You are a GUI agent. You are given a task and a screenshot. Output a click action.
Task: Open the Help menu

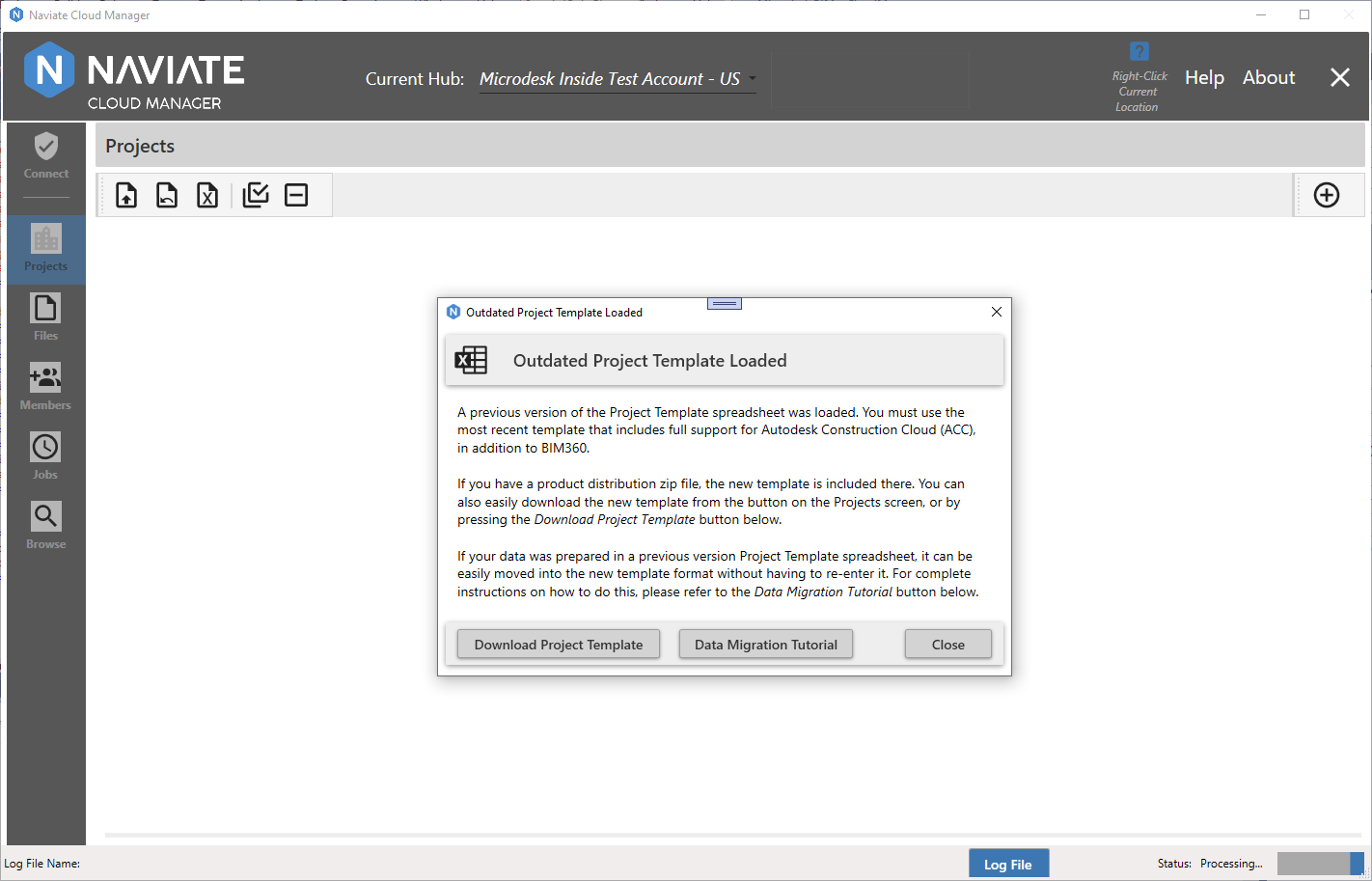1204,77
